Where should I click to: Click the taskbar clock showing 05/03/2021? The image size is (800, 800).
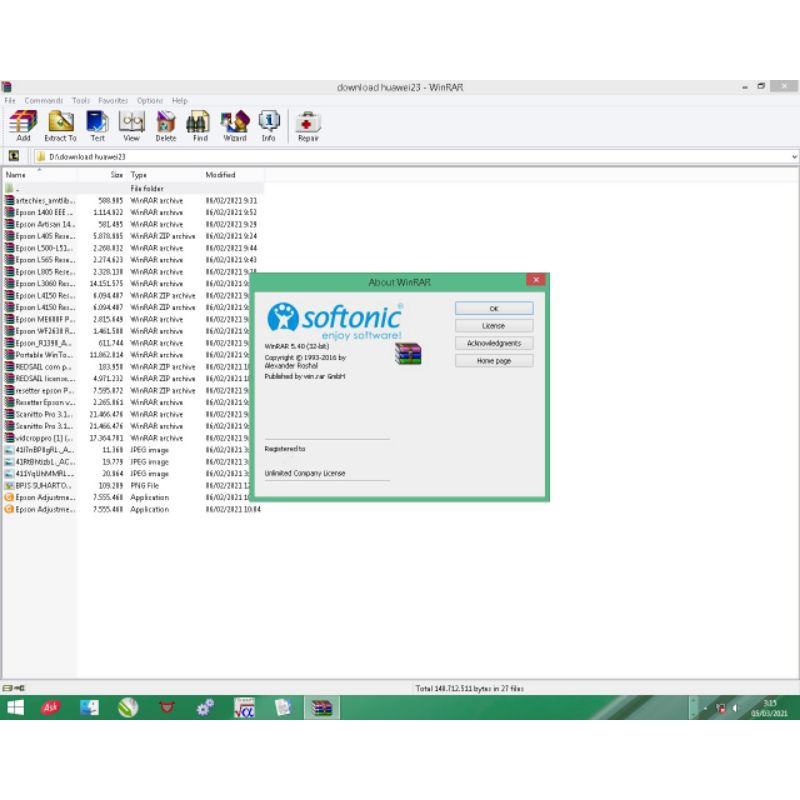tap(769, 708)
